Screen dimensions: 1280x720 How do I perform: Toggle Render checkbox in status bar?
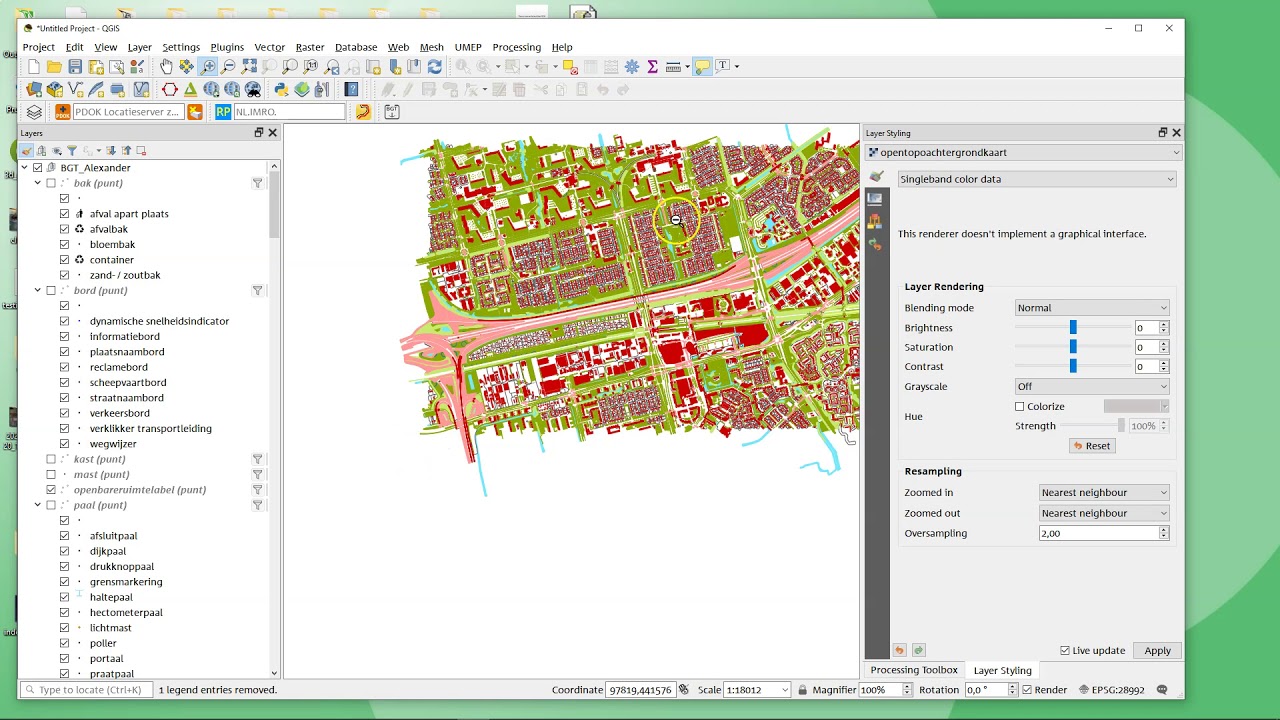coord(1027,690)
